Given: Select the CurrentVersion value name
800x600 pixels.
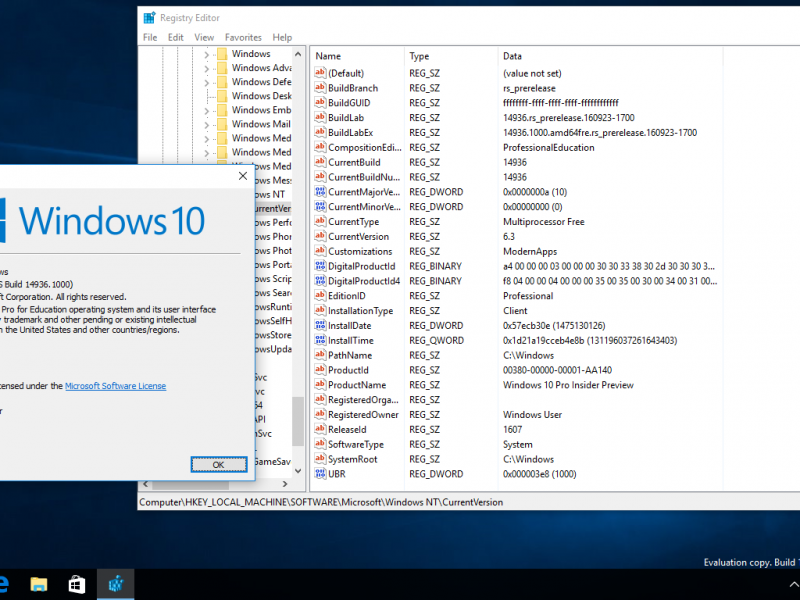Looking at the screenshot, I should [358, 236].
